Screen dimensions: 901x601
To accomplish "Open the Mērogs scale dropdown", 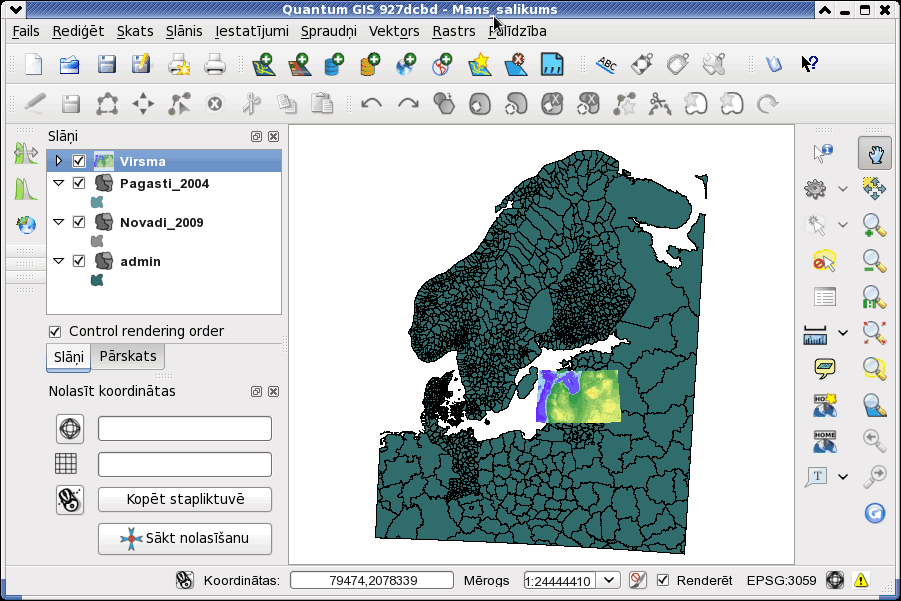I will point(609,580).
